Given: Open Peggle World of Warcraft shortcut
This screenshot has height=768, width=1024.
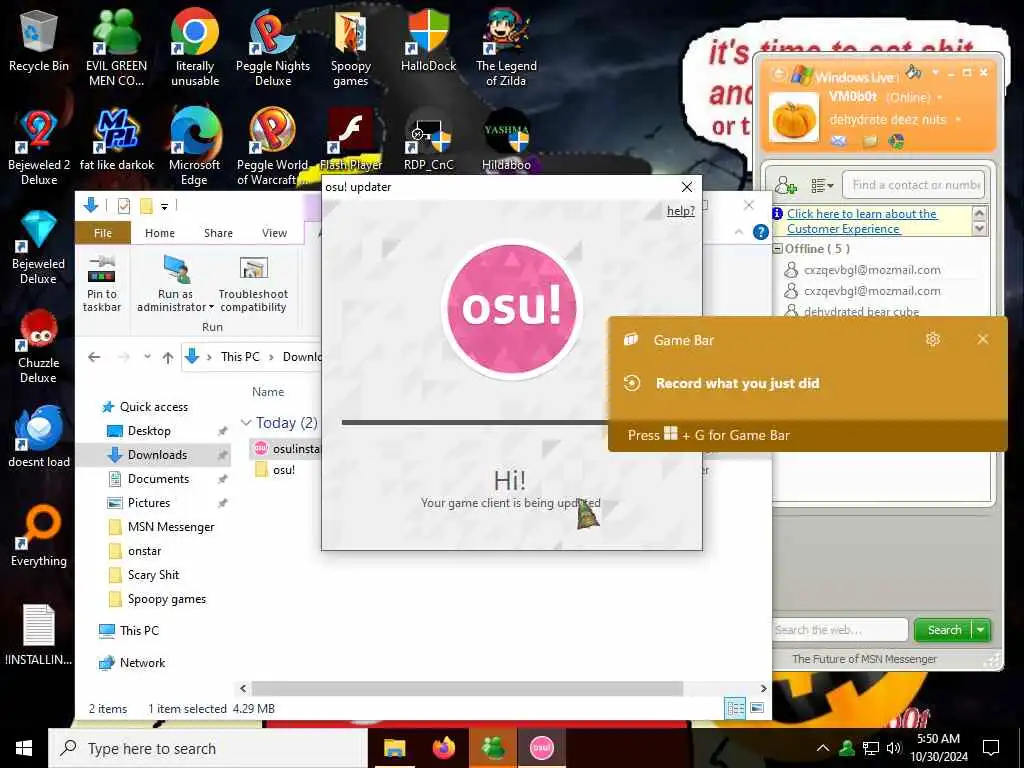Looking at the screenshot, I should pyautogui.click(x=273, y=148).
